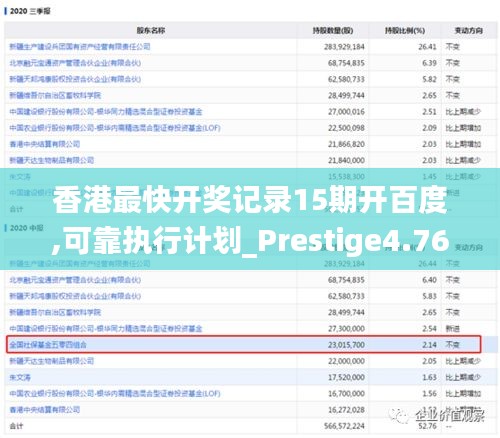
Task: Open 银华同力精选 fund link holding 27,000,016 shares
Action: coord(106,112)
